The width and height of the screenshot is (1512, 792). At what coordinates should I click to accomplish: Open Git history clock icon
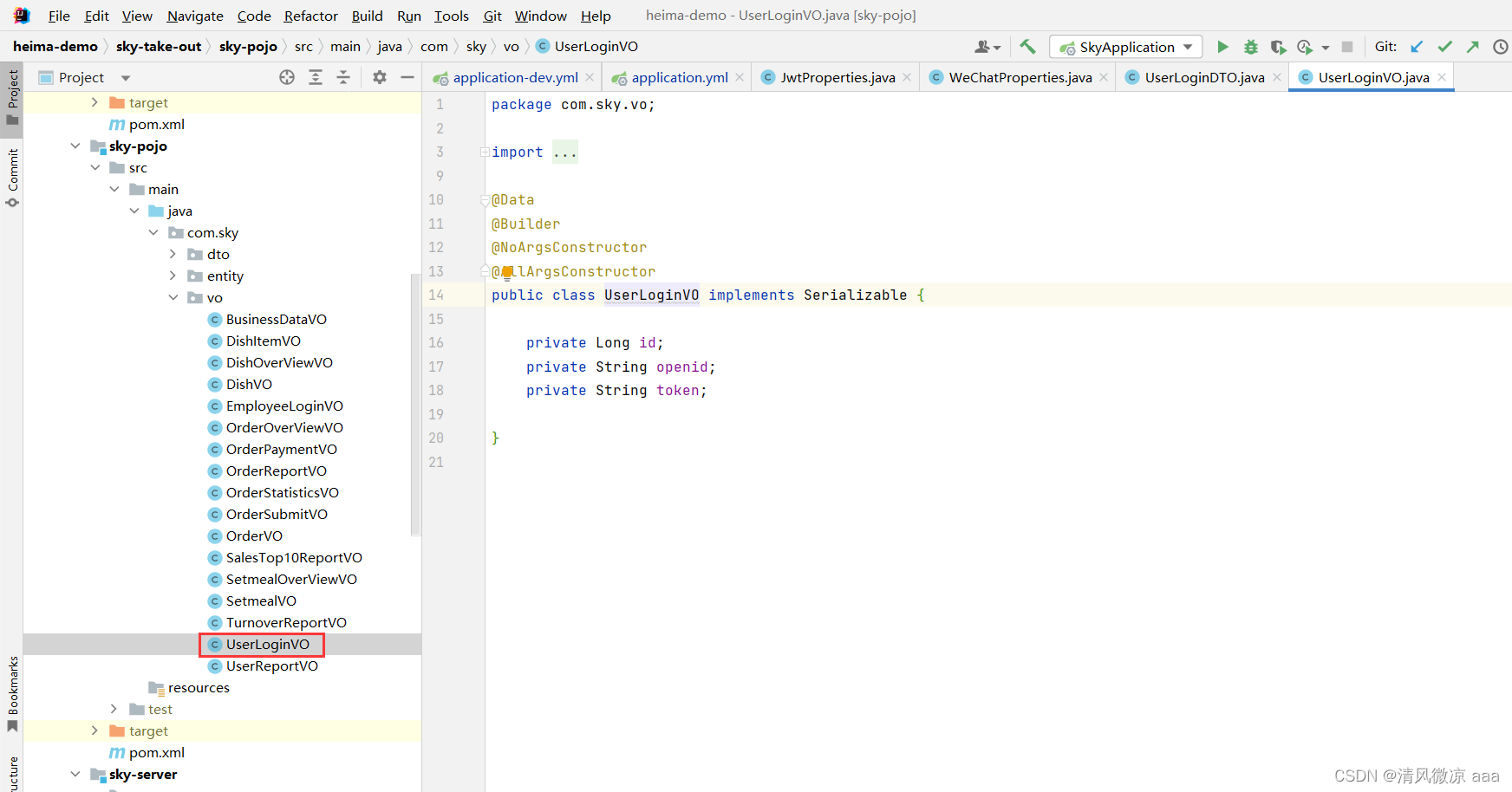click(1500, 47)
